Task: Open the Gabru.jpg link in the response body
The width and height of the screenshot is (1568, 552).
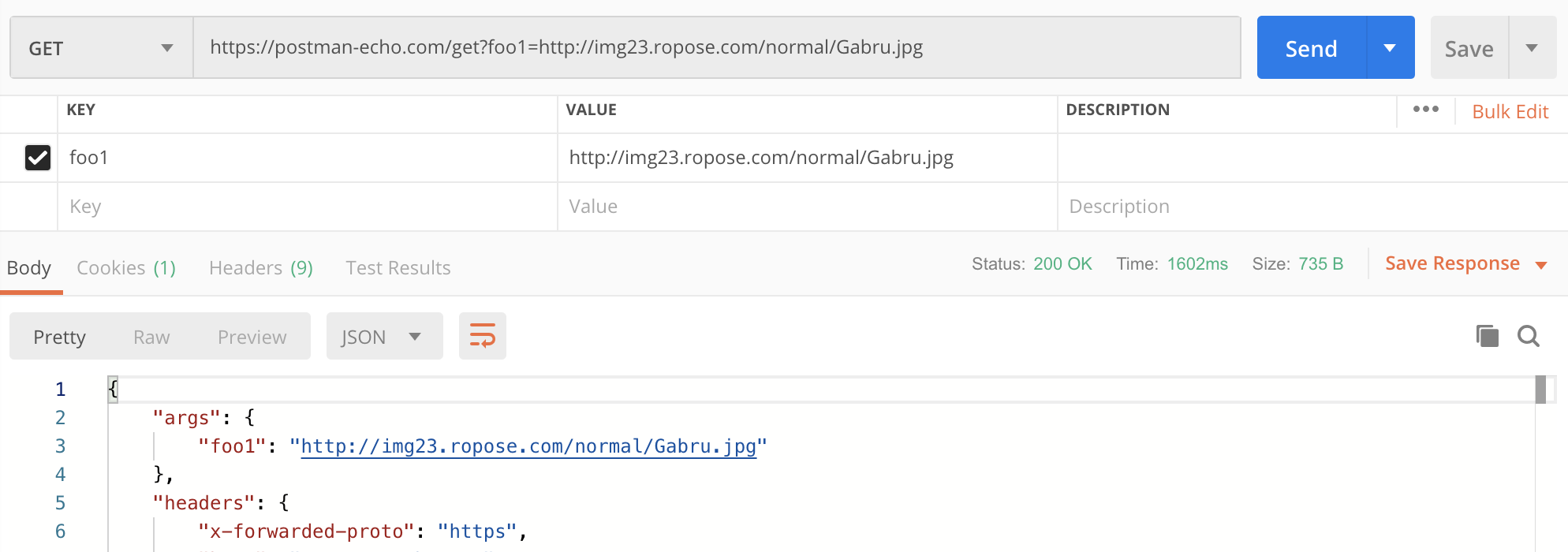Action: [528, 446]
